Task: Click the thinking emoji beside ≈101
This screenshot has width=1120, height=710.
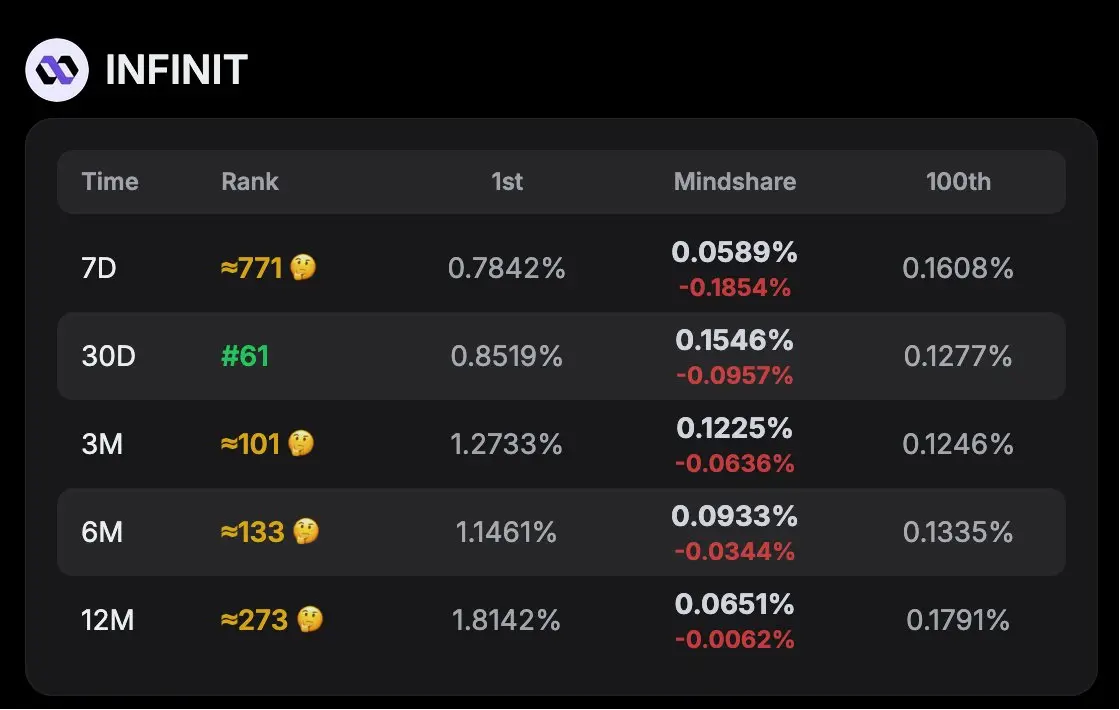Action: pyautogui.click(x=301, y=444)
